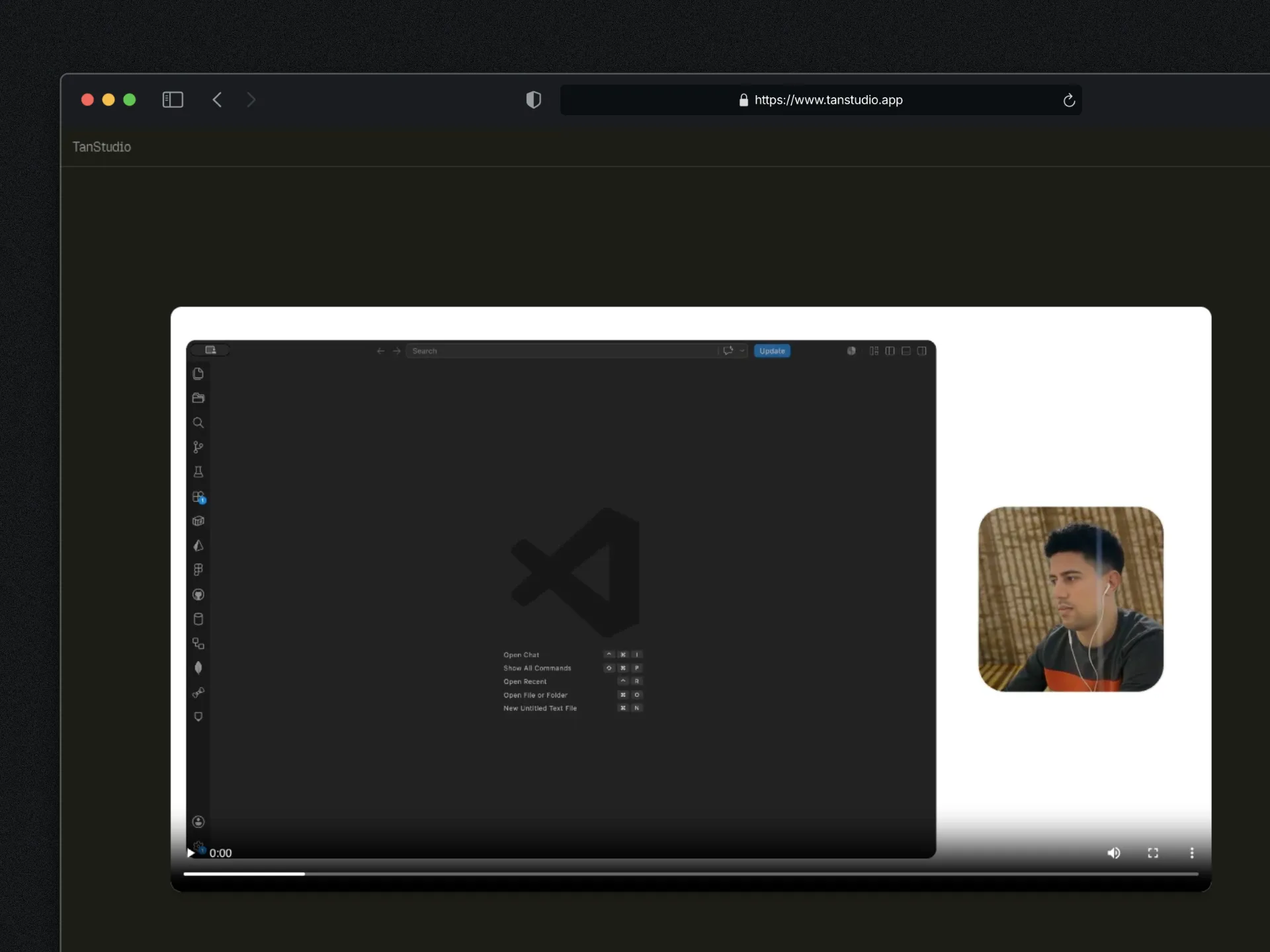This screenshot has width=1270, height=952.
Task: Click the chat bubble icon beside search
Action: tap(728, 351)
